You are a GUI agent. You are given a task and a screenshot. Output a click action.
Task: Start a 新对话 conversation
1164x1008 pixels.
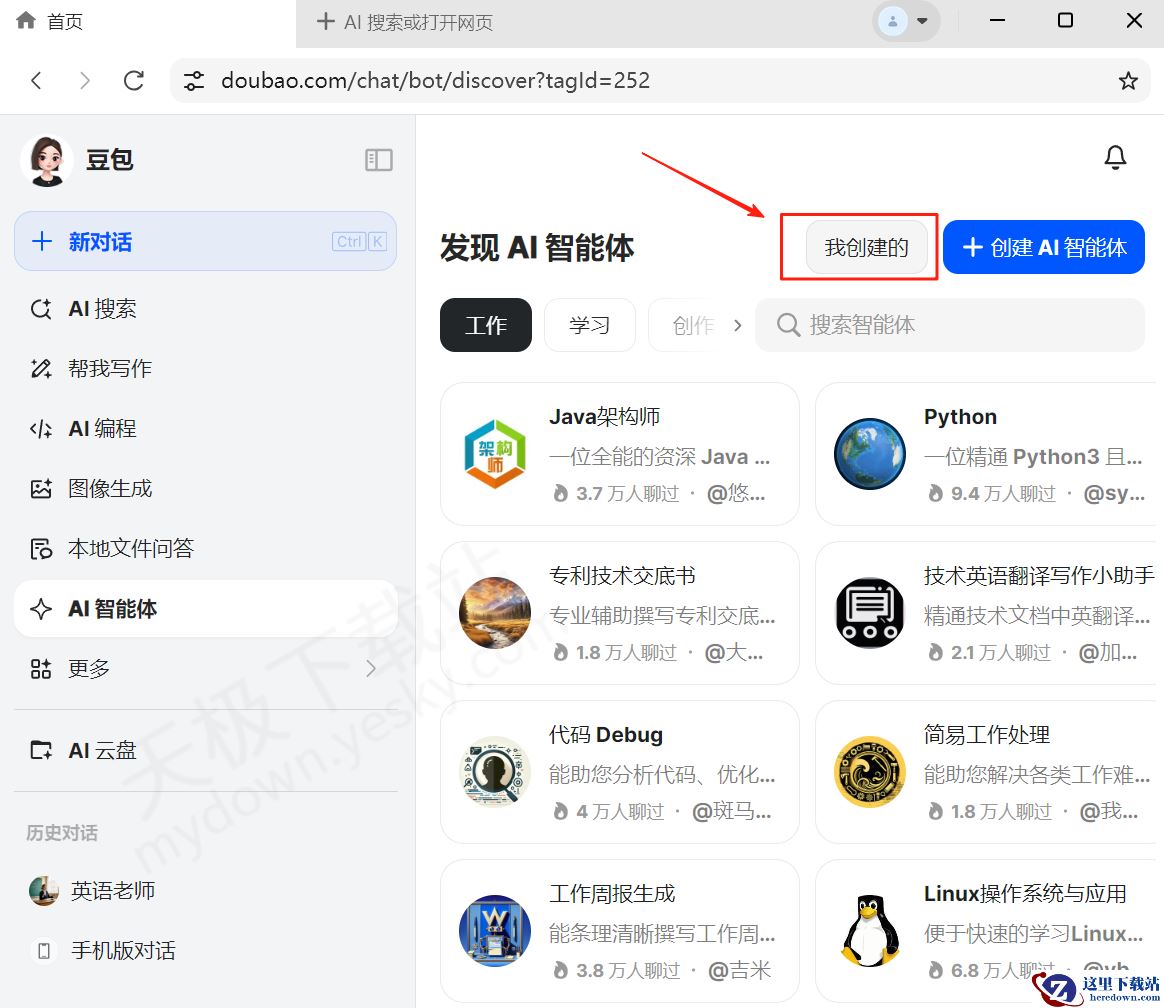pos(205,241)
